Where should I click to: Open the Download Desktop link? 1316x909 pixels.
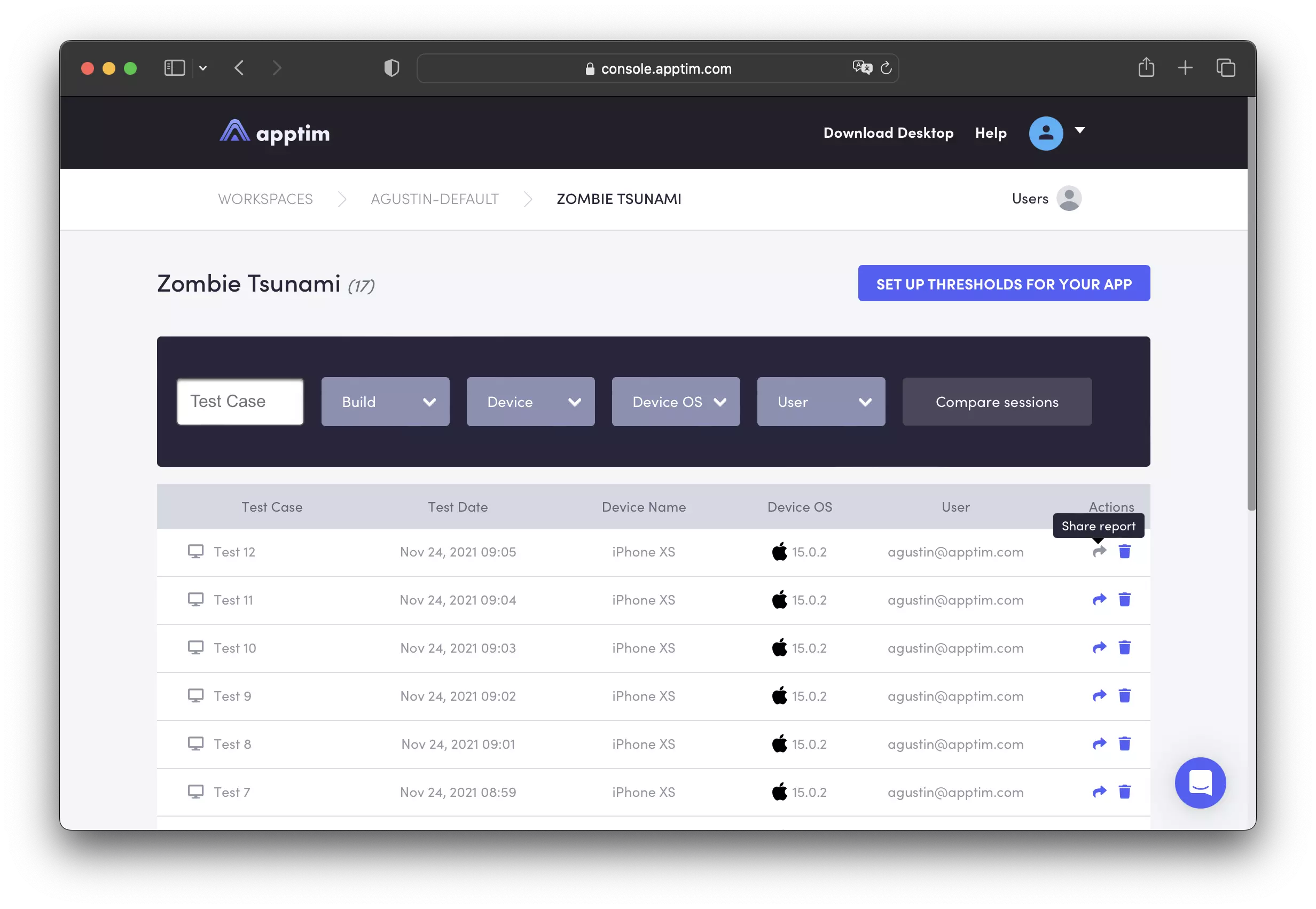(888, 132)
